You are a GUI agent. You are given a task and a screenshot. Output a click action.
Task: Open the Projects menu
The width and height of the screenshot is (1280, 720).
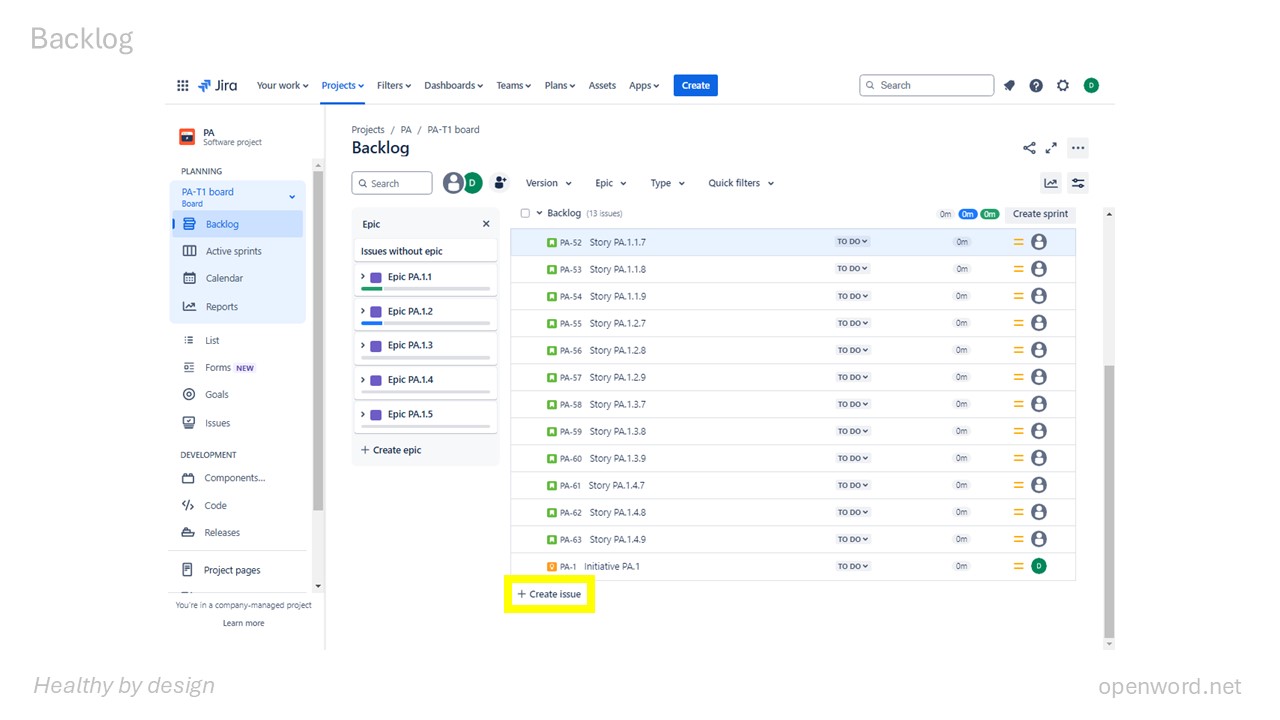pos(343,86)
